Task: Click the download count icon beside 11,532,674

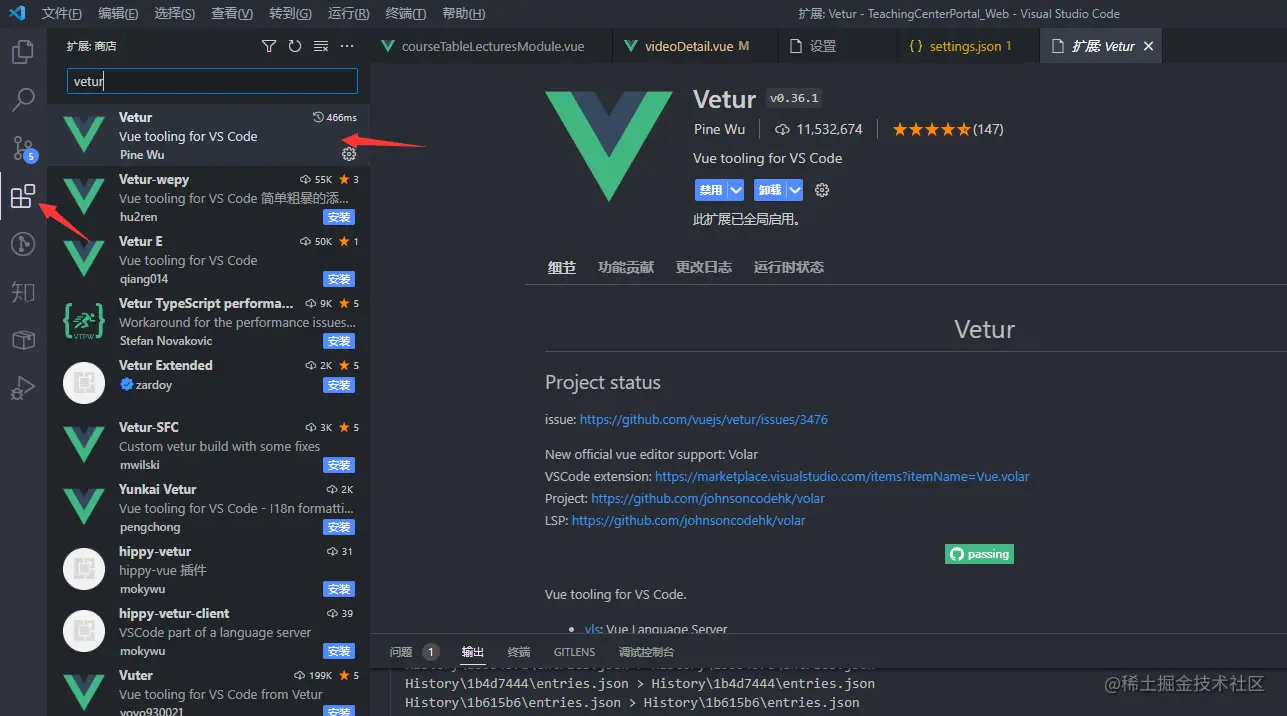Action: [783, 129]
